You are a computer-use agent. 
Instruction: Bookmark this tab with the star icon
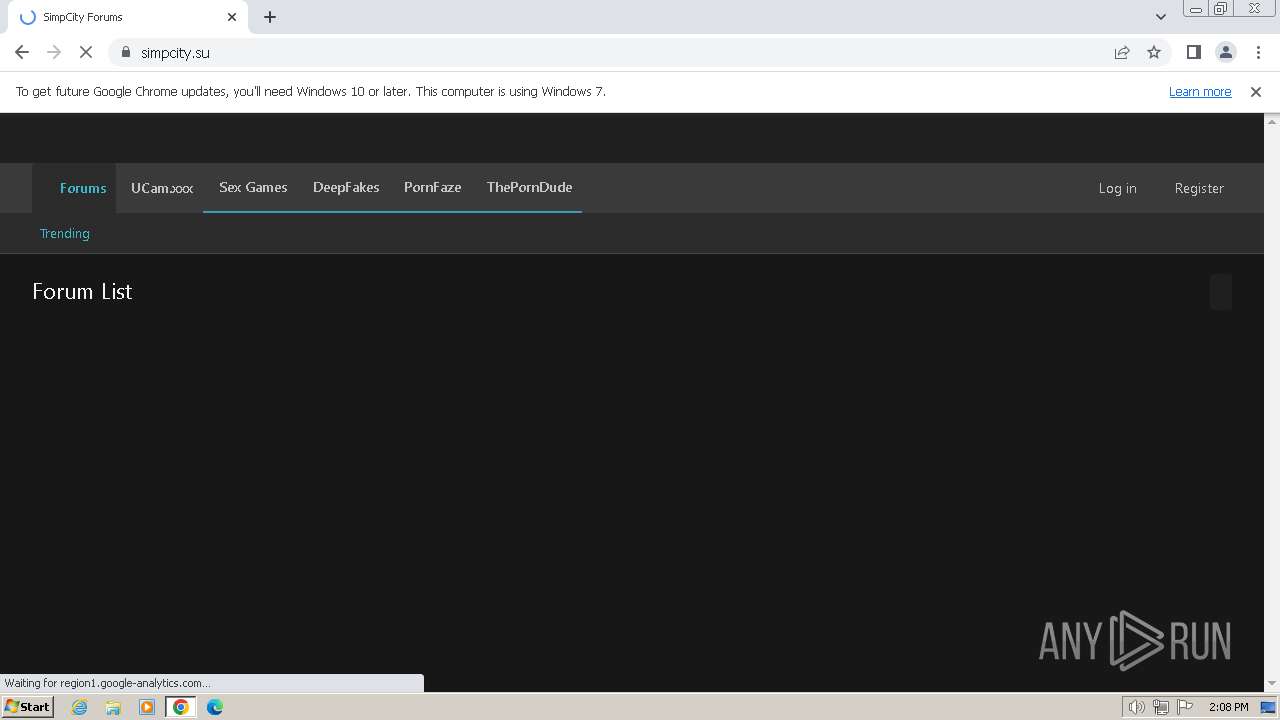[1154, 52]
